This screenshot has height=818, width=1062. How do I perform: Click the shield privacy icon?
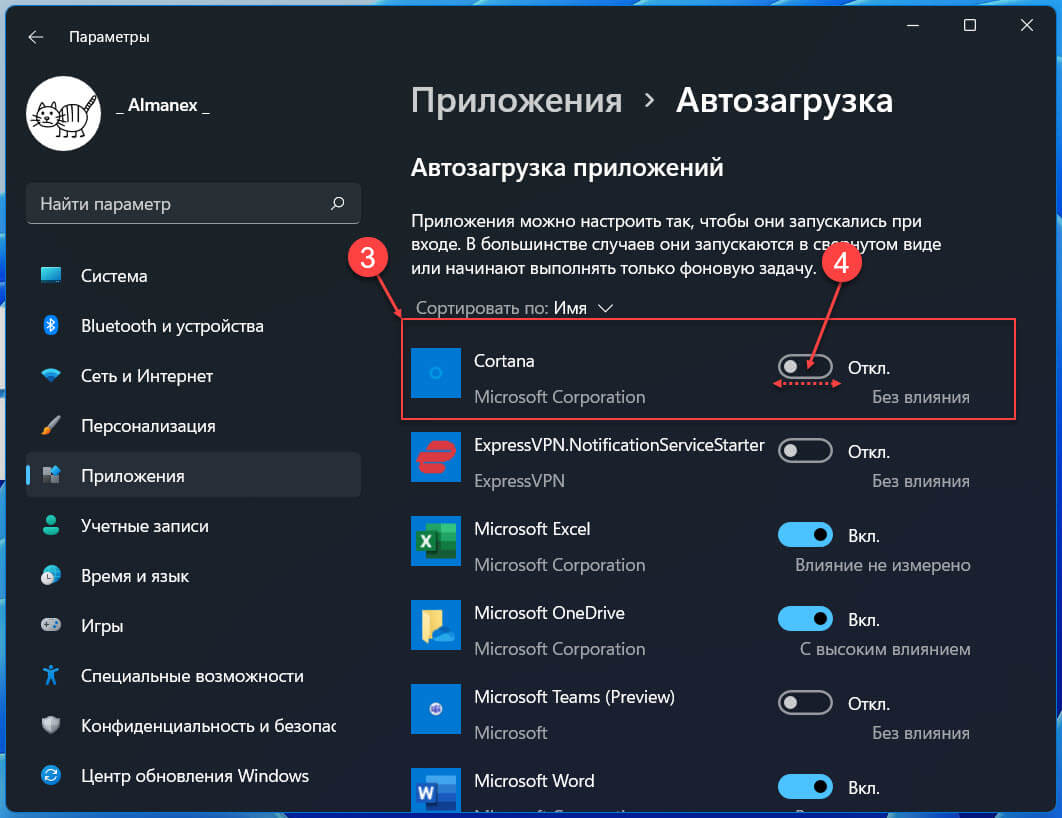pyautogui.click(x=51, y=725)
